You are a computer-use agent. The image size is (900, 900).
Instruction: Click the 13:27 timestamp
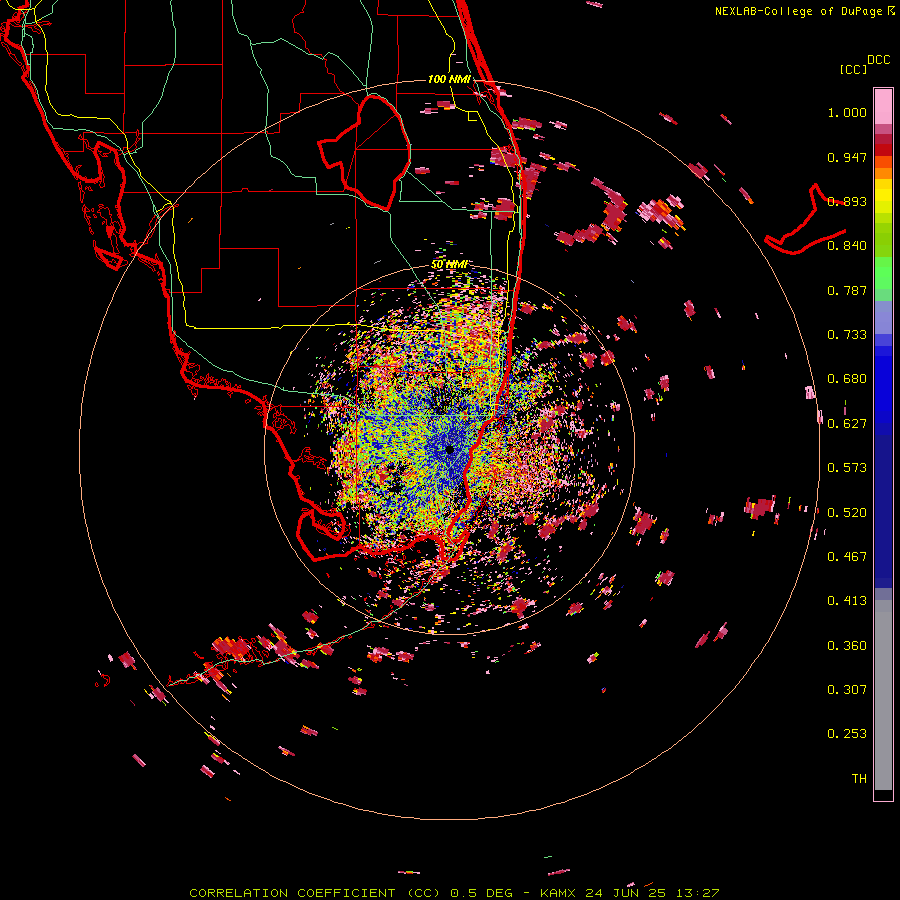[x=697, y=893]
